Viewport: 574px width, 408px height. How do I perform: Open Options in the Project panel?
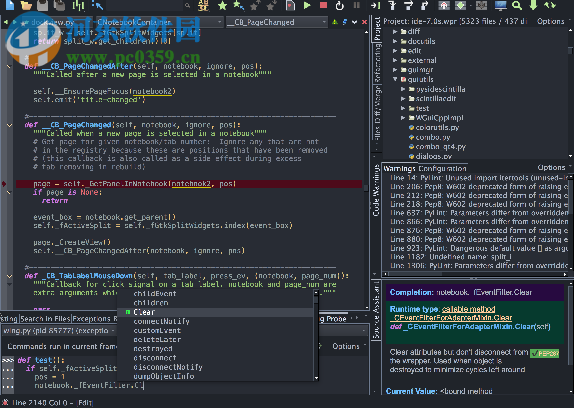point(551,21)
